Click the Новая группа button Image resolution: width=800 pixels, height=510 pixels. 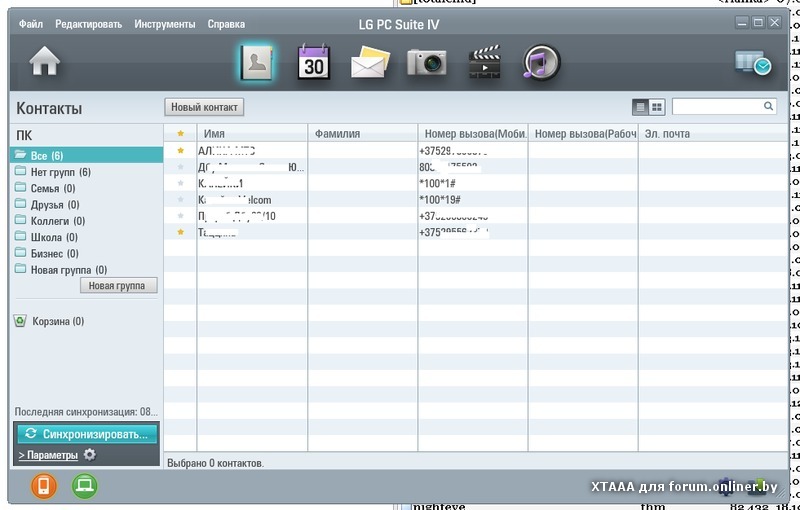click(x=118, y=286)
